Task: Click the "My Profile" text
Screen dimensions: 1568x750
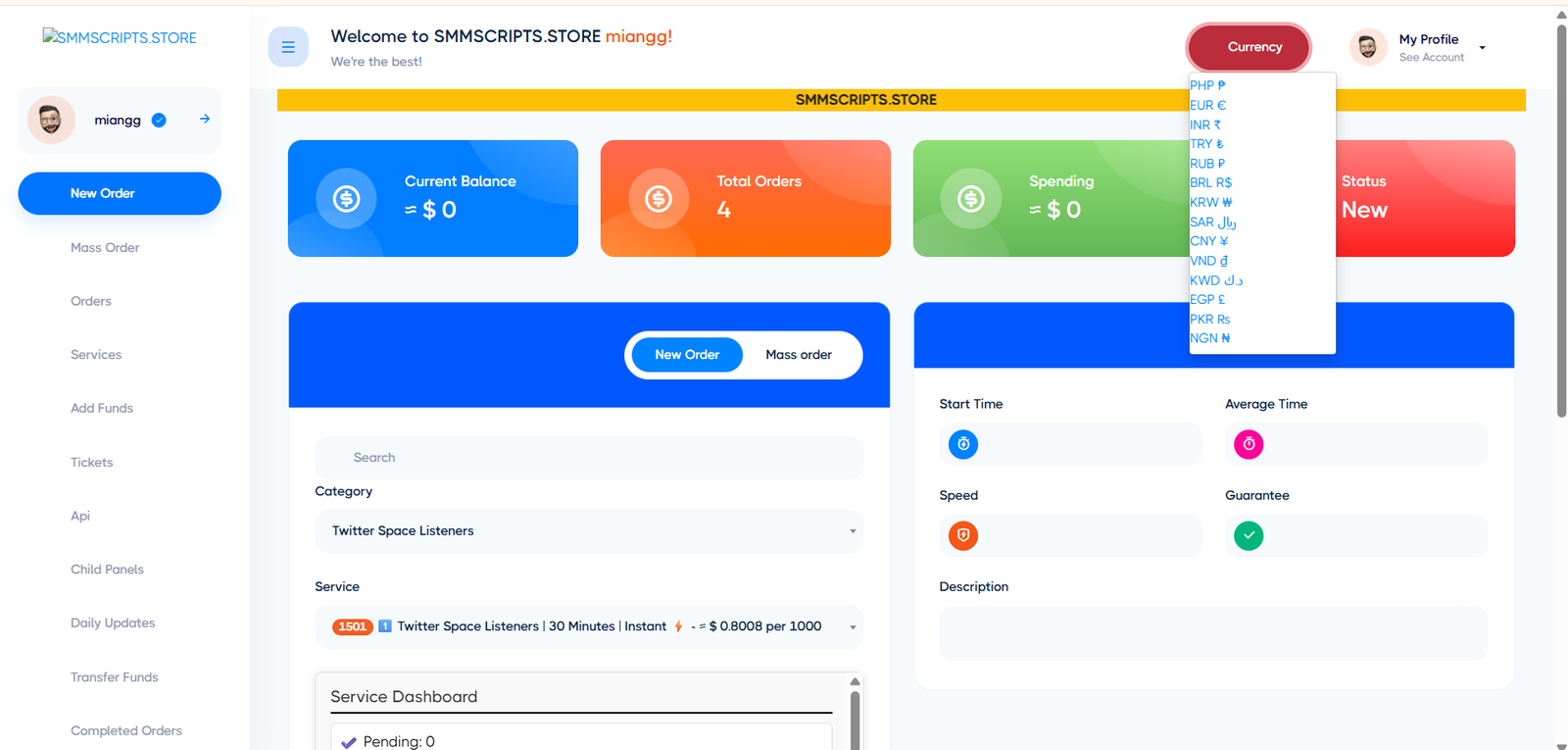Action: coord(1429,39)
